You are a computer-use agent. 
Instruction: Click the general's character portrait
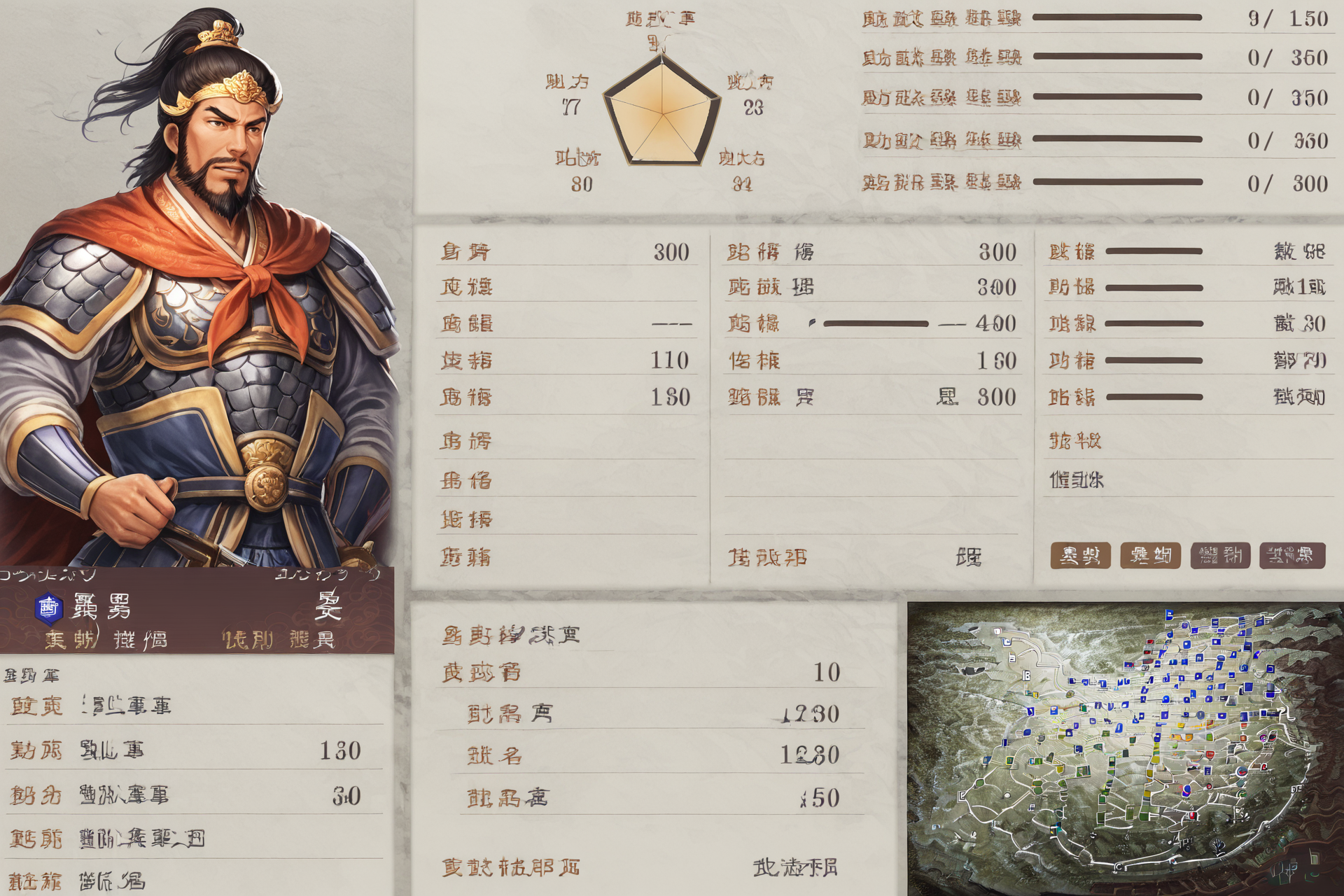point(198,283)
